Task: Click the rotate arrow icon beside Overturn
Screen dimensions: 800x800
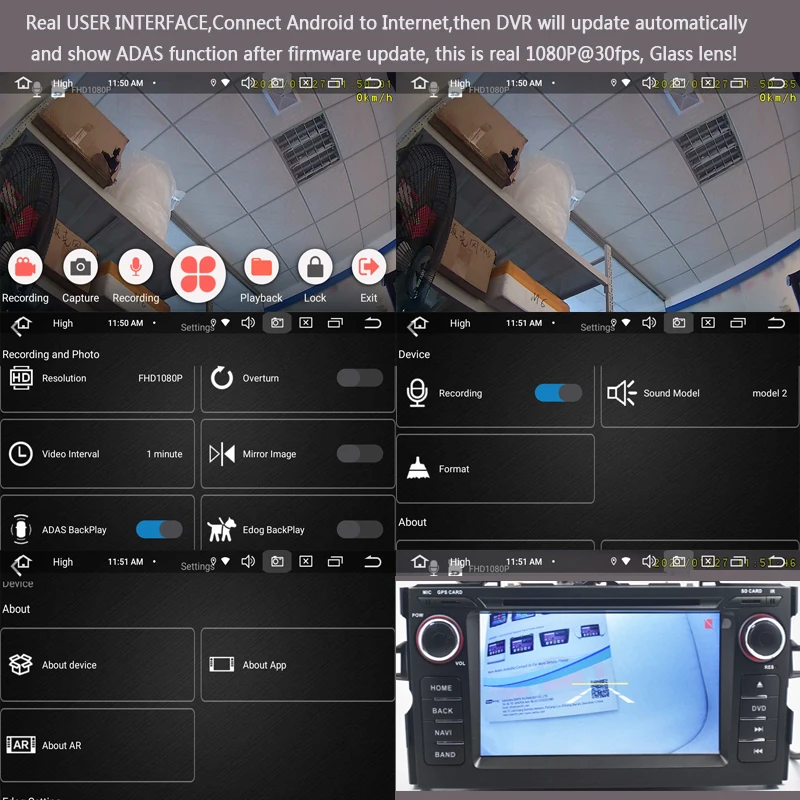Action: 222,378
